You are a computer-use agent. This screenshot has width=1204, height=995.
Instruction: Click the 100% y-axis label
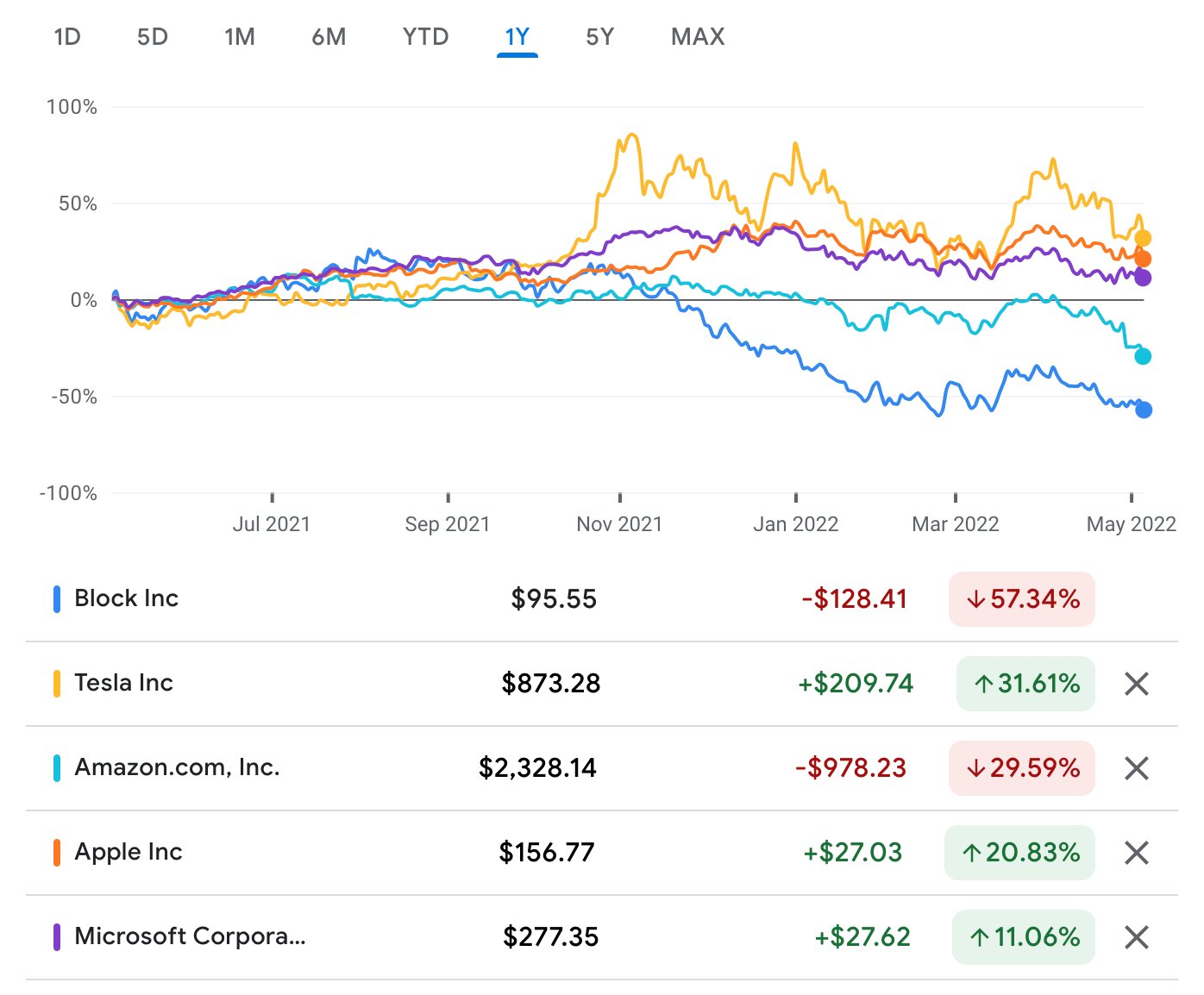pos(72,107)
